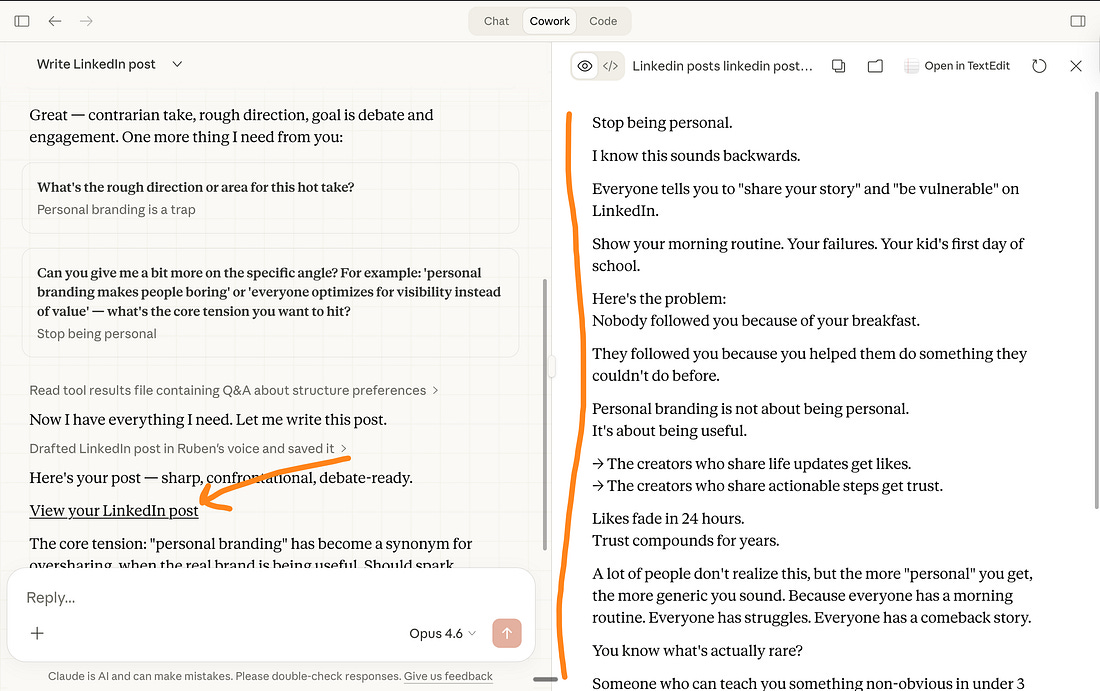Toggle the right side panel icon
The width and height of the screenshot is (1100, 691).
(1078, 21)
